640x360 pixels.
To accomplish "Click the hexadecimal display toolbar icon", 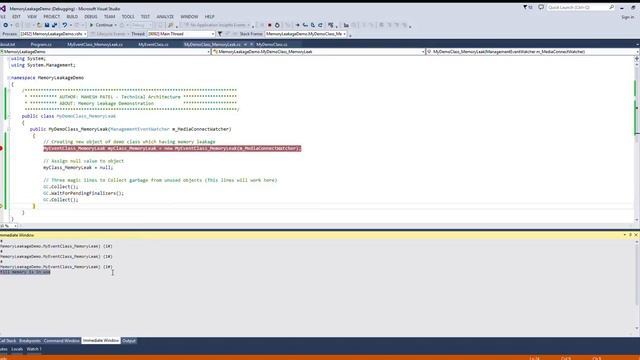I will pos(331,25).
